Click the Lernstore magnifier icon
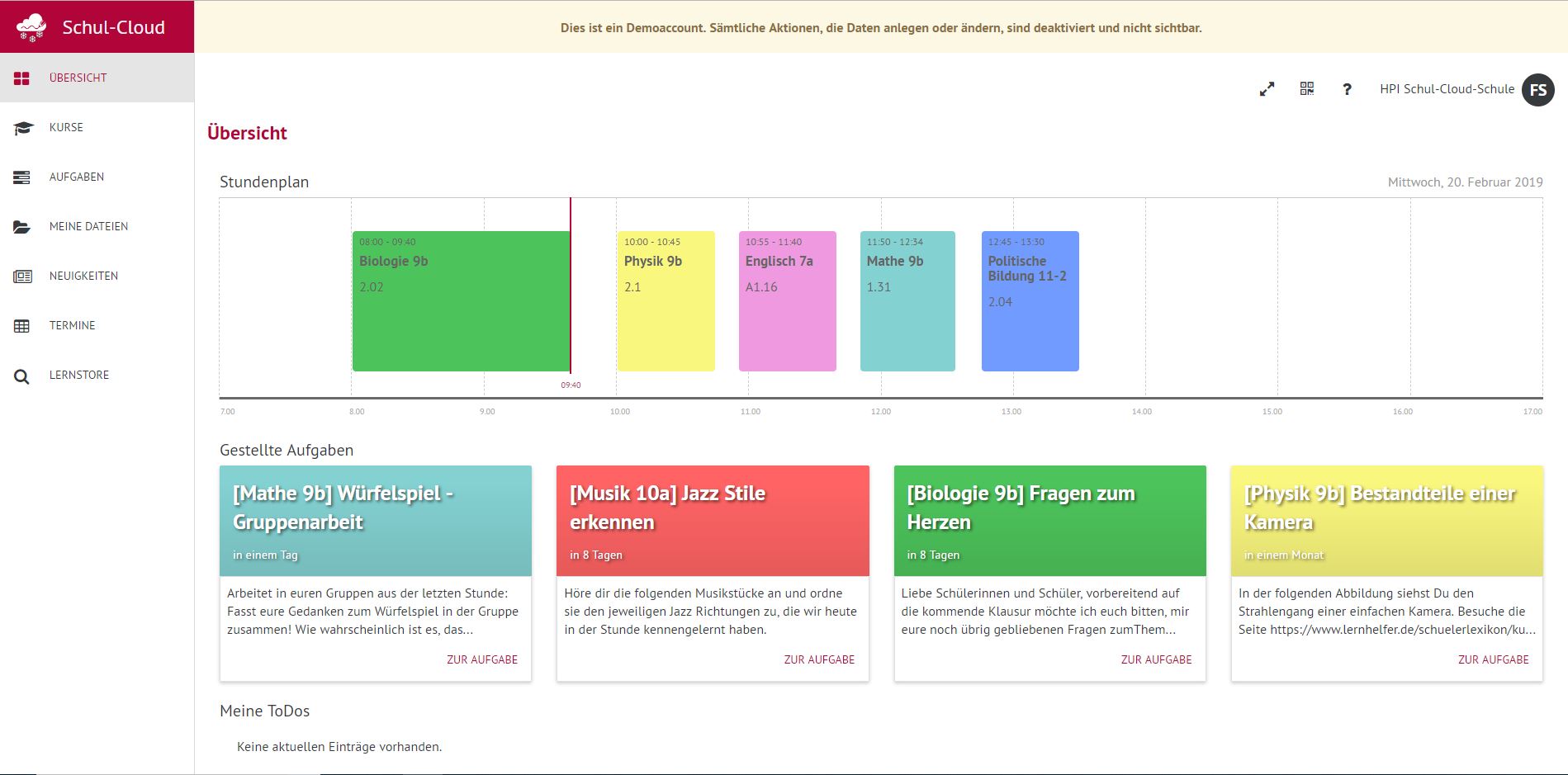Image resolution: width=1568 pixels, height=775 pixels. 22,376
